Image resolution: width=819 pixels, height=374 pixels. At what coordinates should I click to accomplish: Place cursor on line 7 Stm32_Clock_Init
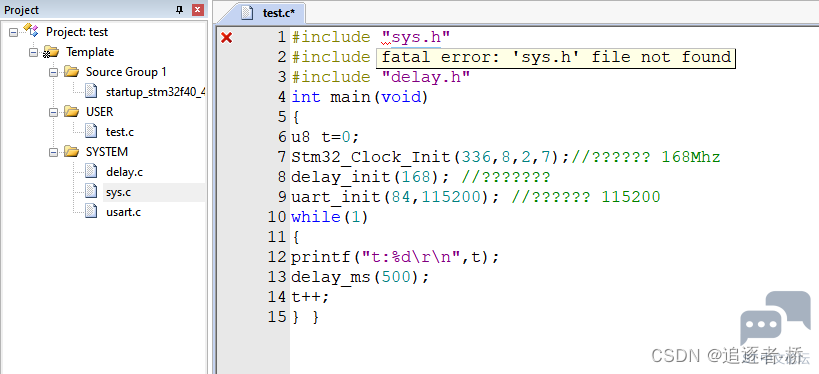372,157
